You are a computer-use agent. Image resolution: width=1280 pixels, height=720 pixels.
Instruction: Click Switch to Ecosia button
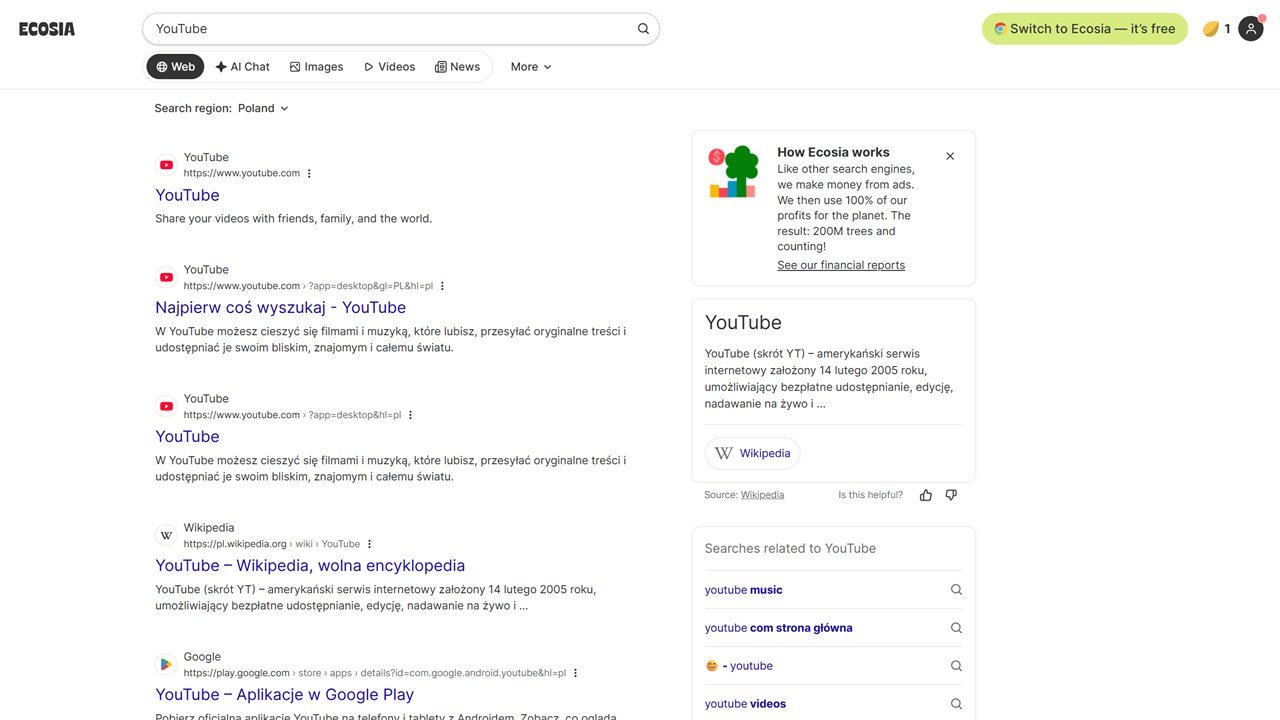click(x=1085, y=29)
